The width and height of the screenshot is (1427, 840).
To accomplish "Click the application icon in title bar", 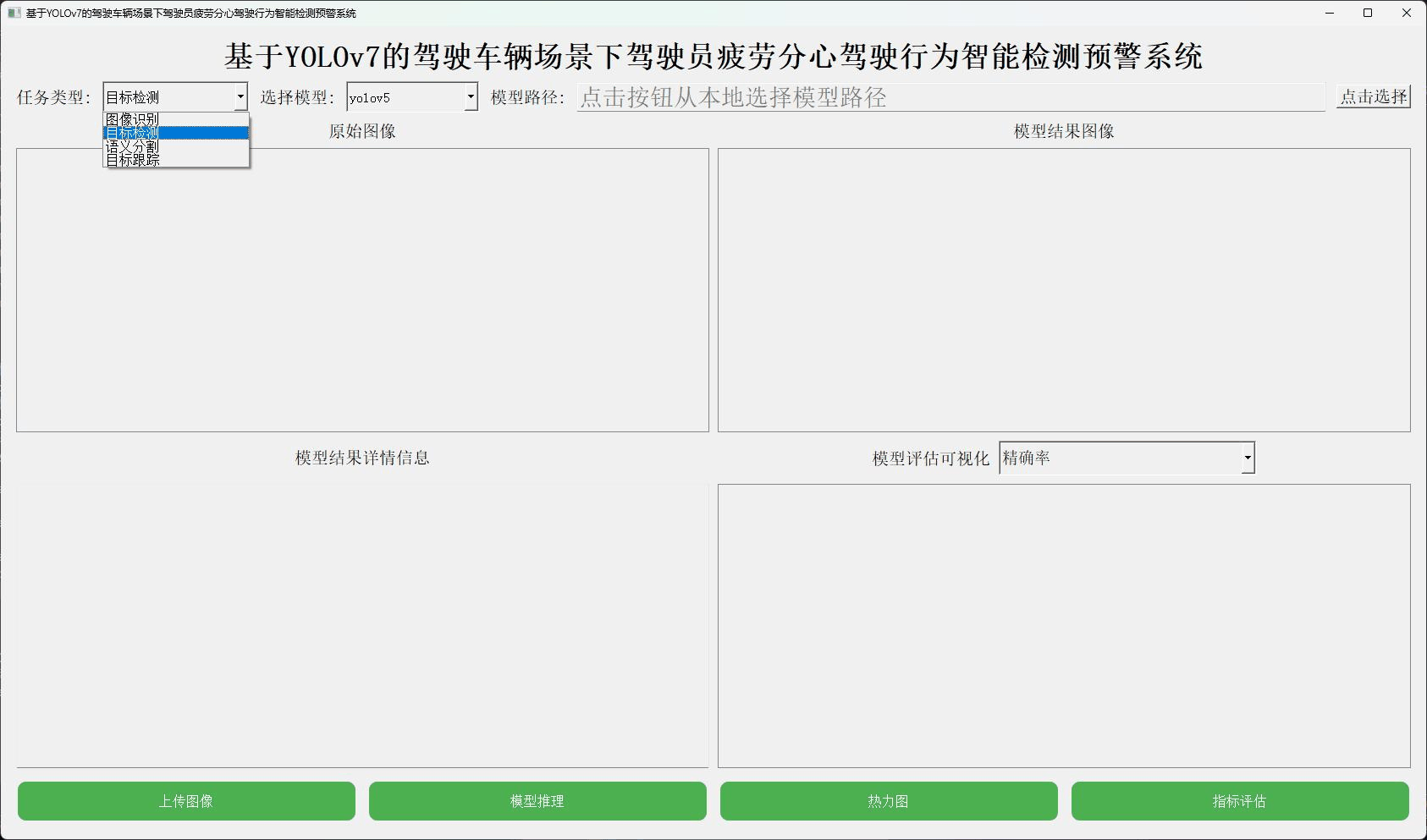I will click(14, 13).
